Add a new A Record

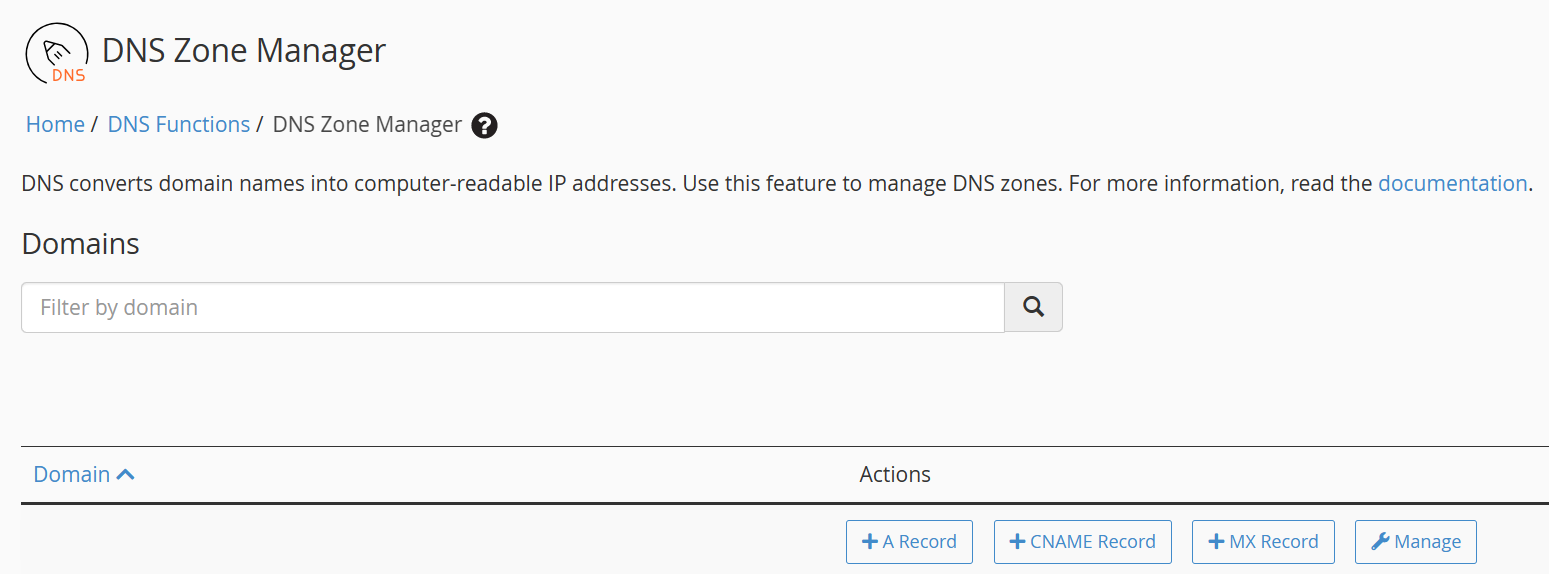tap(909, 541)
